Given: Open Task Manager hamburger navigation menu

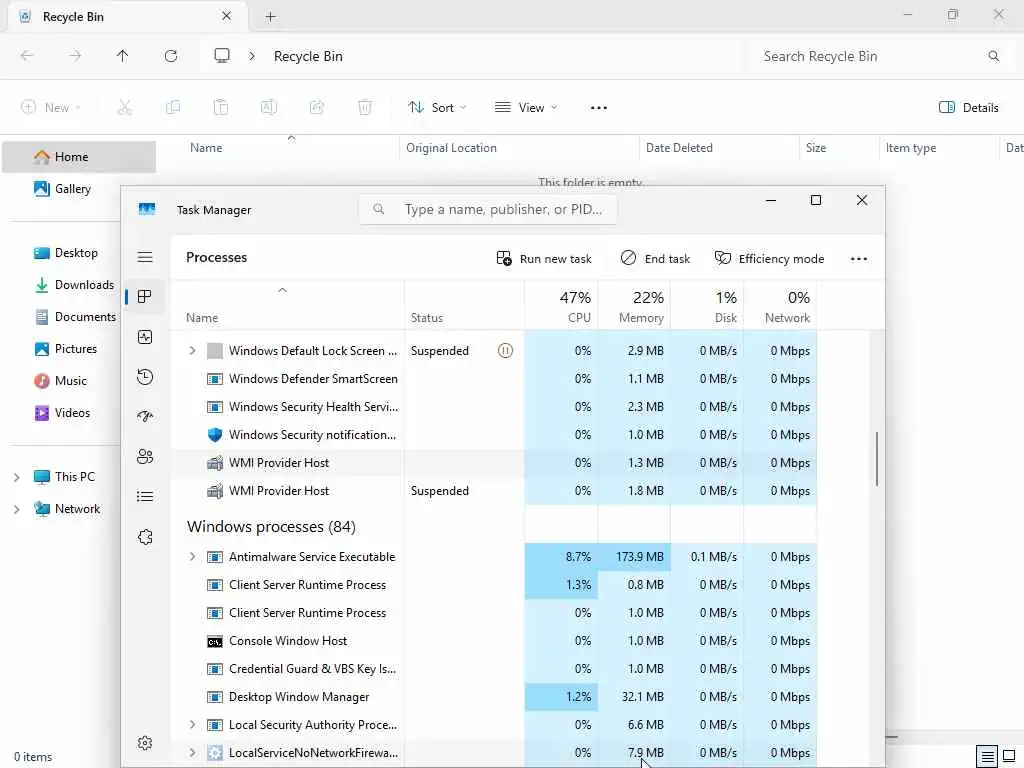Looking at the screenshot, I should point(145,257).
